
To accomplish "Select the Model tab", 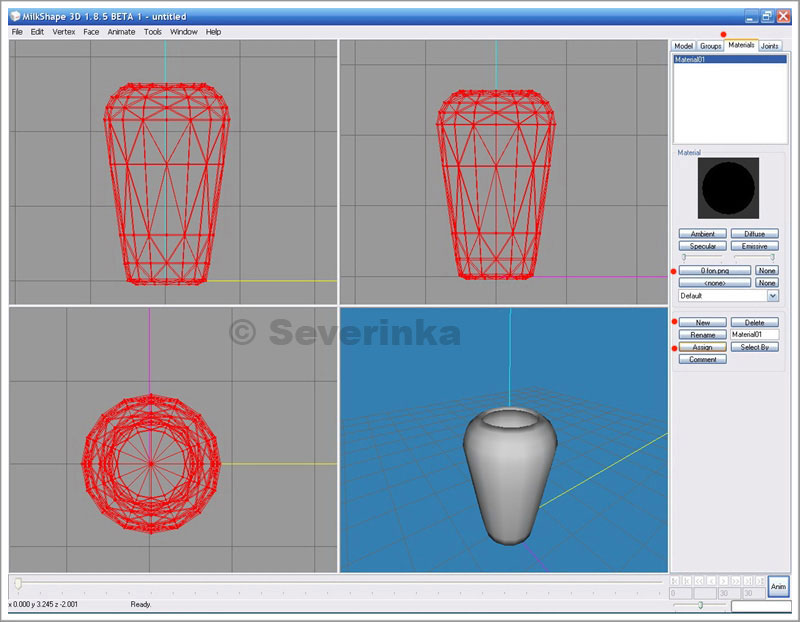I will click(684, 46).
